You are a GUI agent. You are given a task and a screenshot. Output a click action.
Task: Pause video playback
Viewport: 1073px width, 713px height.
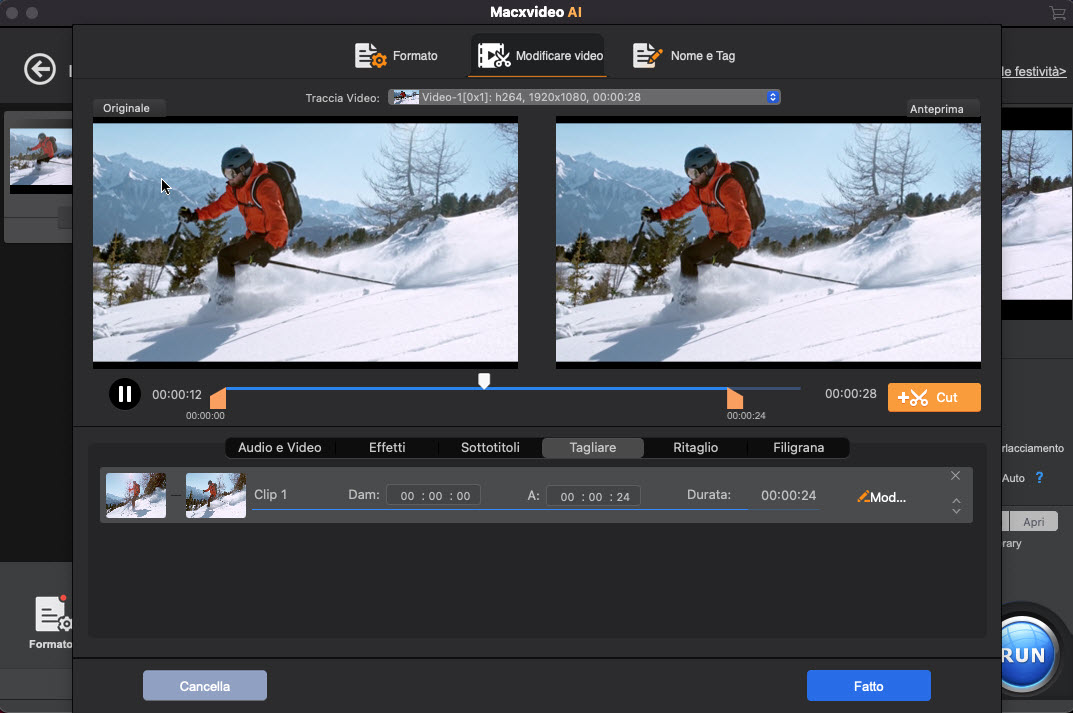tap(125, 394)
